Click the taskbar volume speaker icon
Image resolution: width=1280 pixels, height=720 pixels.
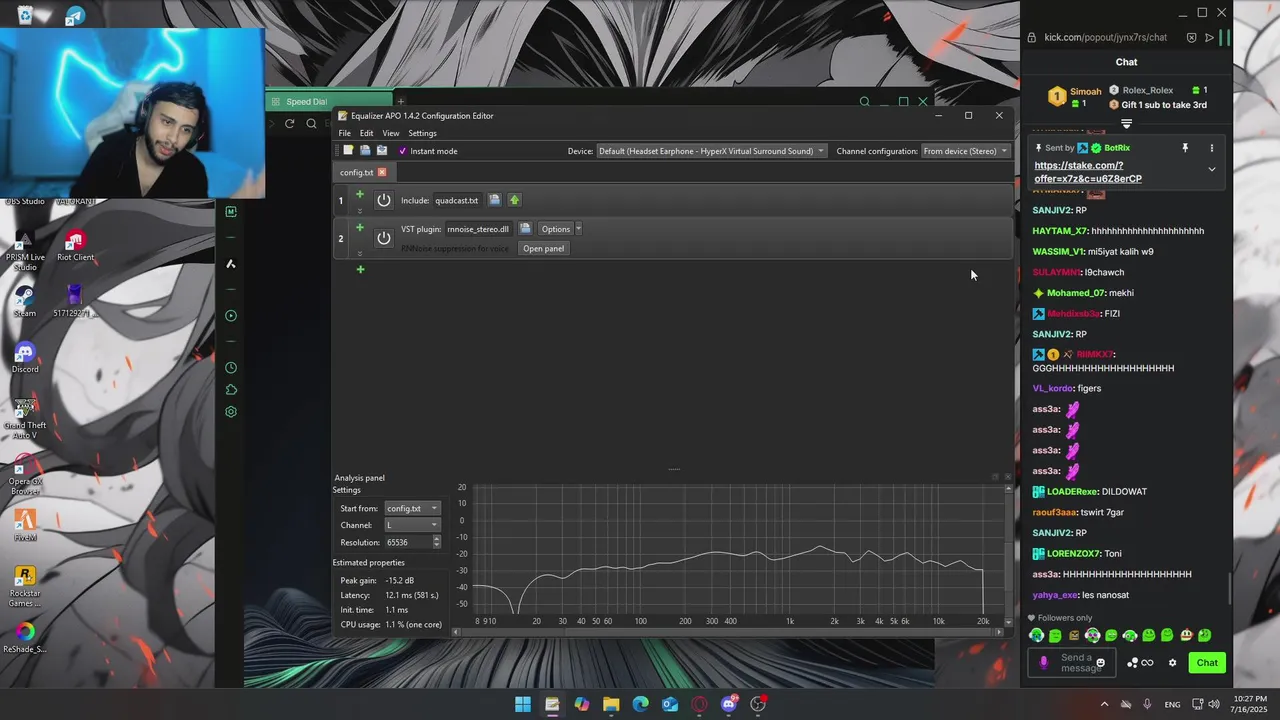(x=1215, y=704)
